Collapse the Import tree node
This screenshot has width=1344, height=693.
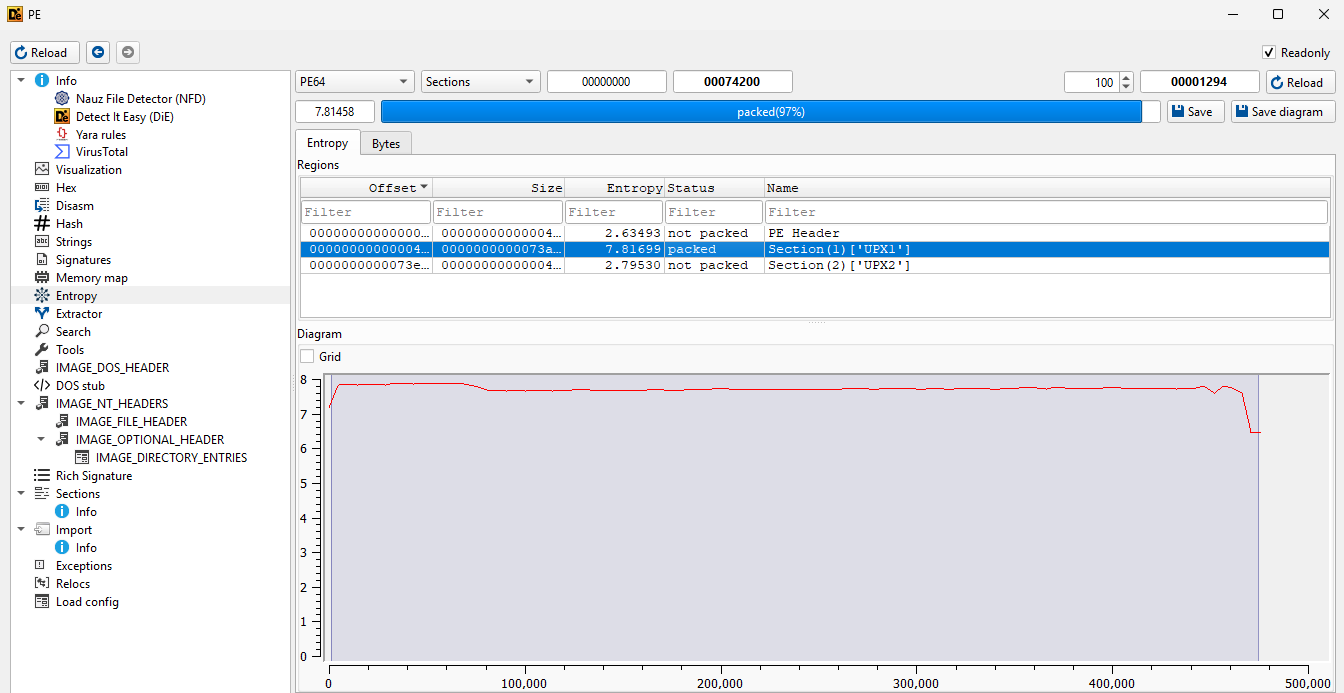(x=22, y=530)
